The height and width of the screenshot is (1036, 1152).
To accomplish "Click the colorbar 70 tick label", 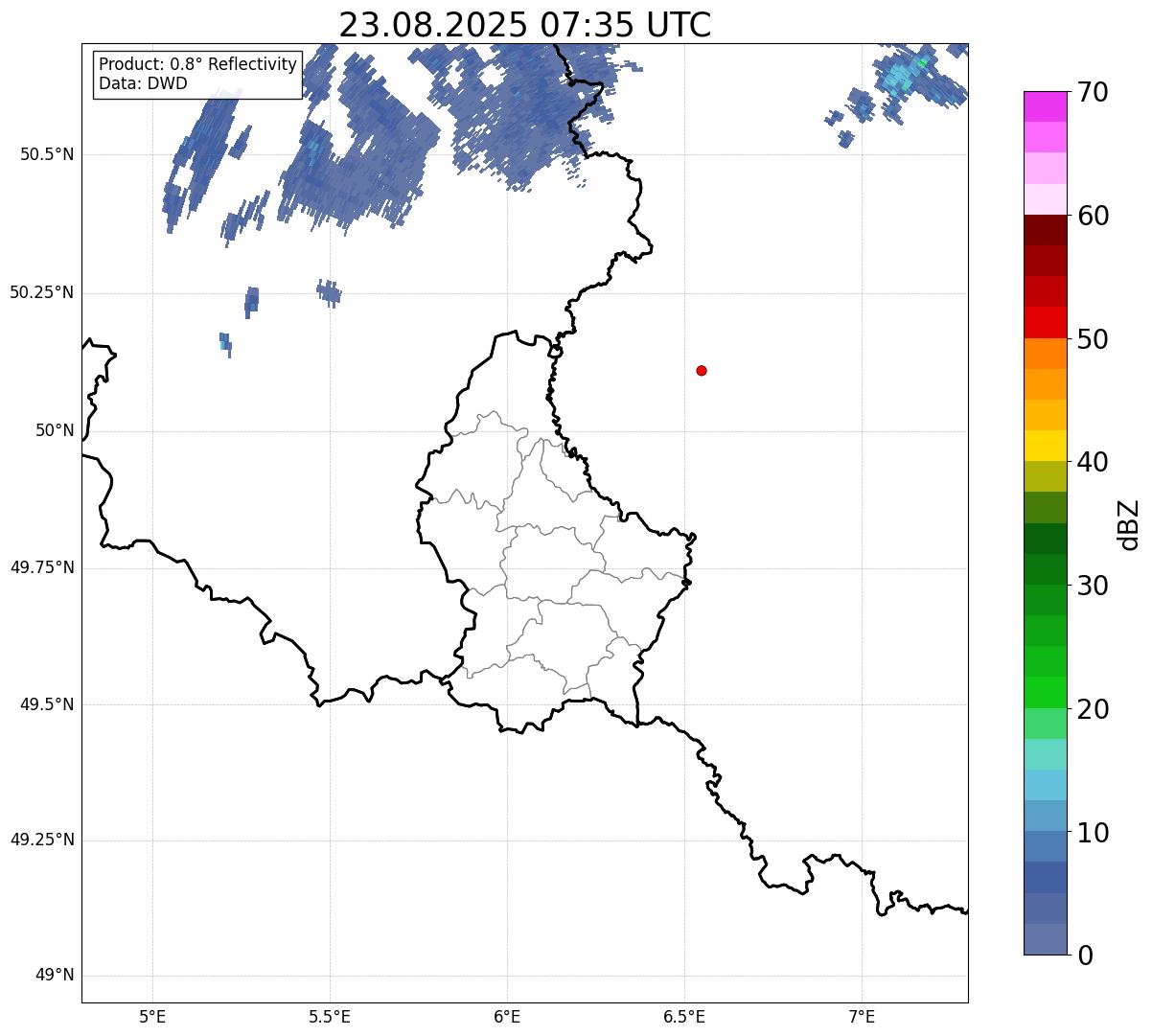I will [1093, 92].
